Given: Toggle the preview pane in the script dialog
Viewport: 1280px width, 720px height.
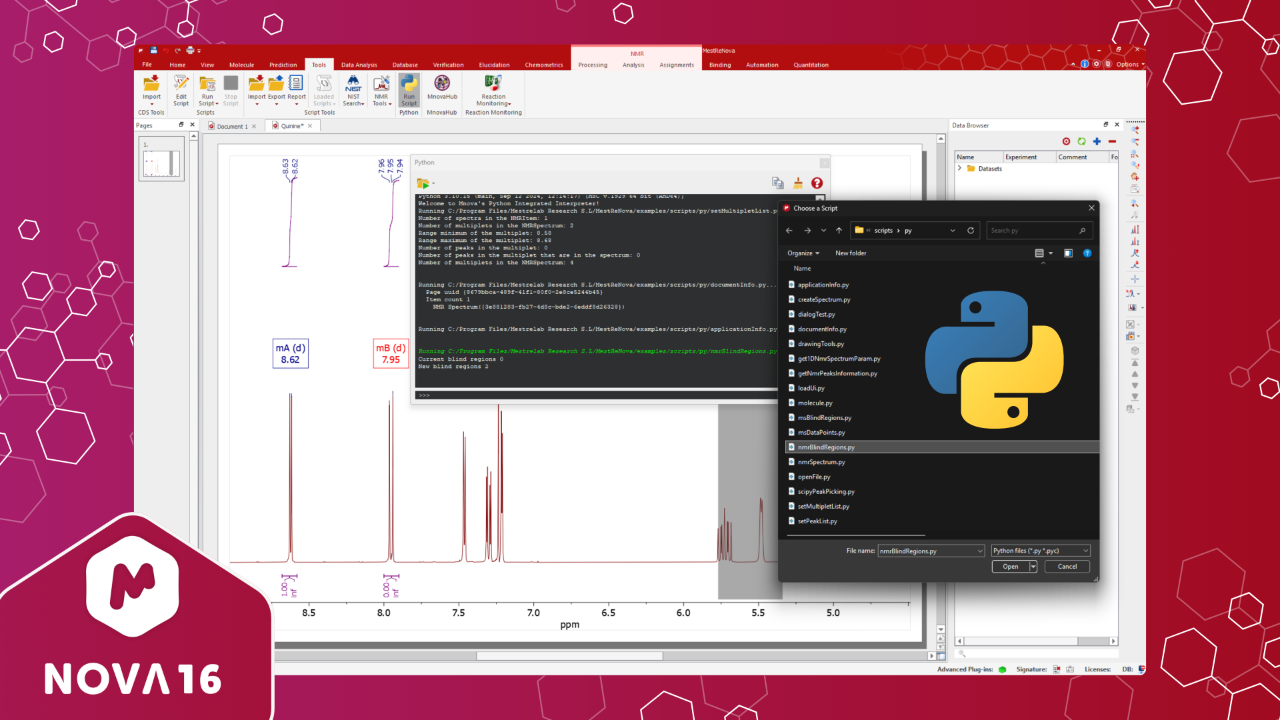Looking at the screenshot, I should (1068, 253).
